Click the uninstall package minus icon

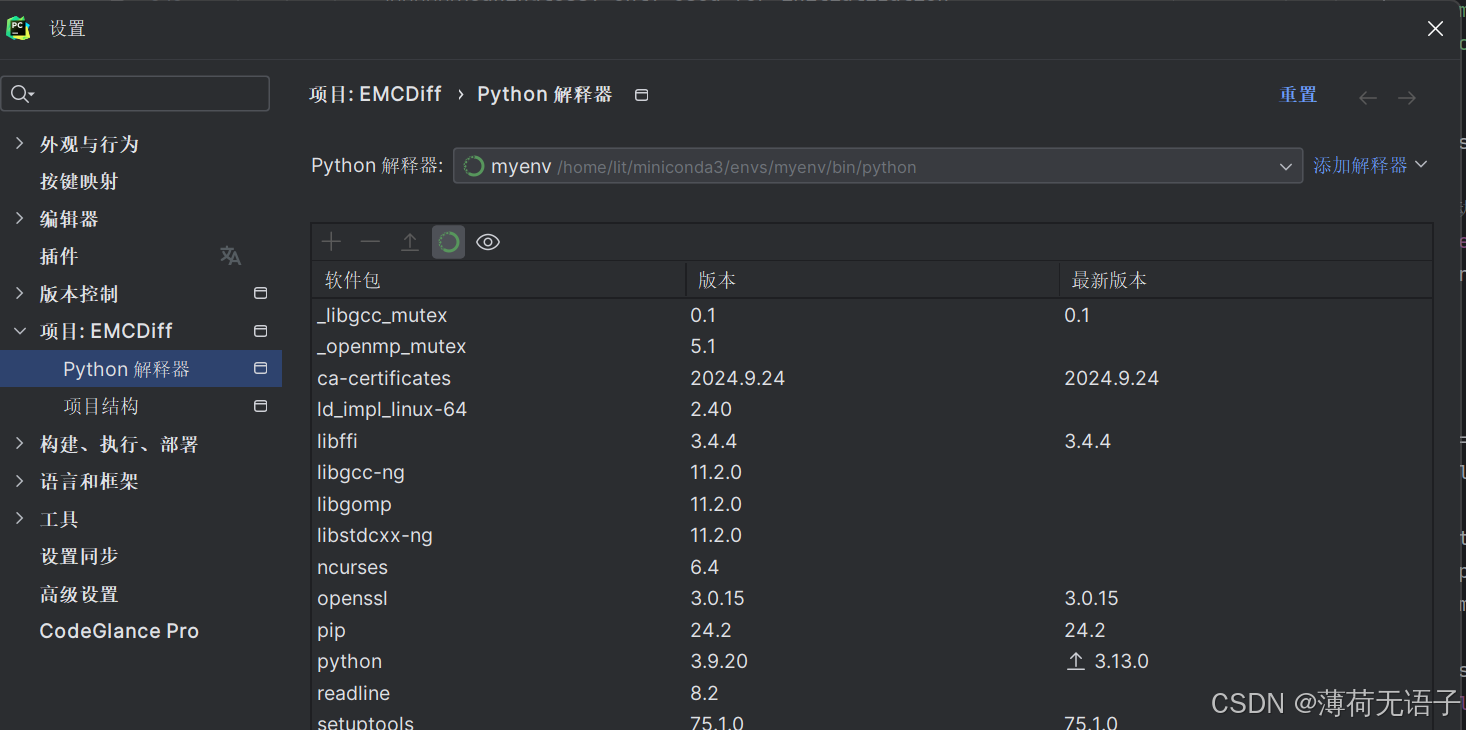point(370,242)
